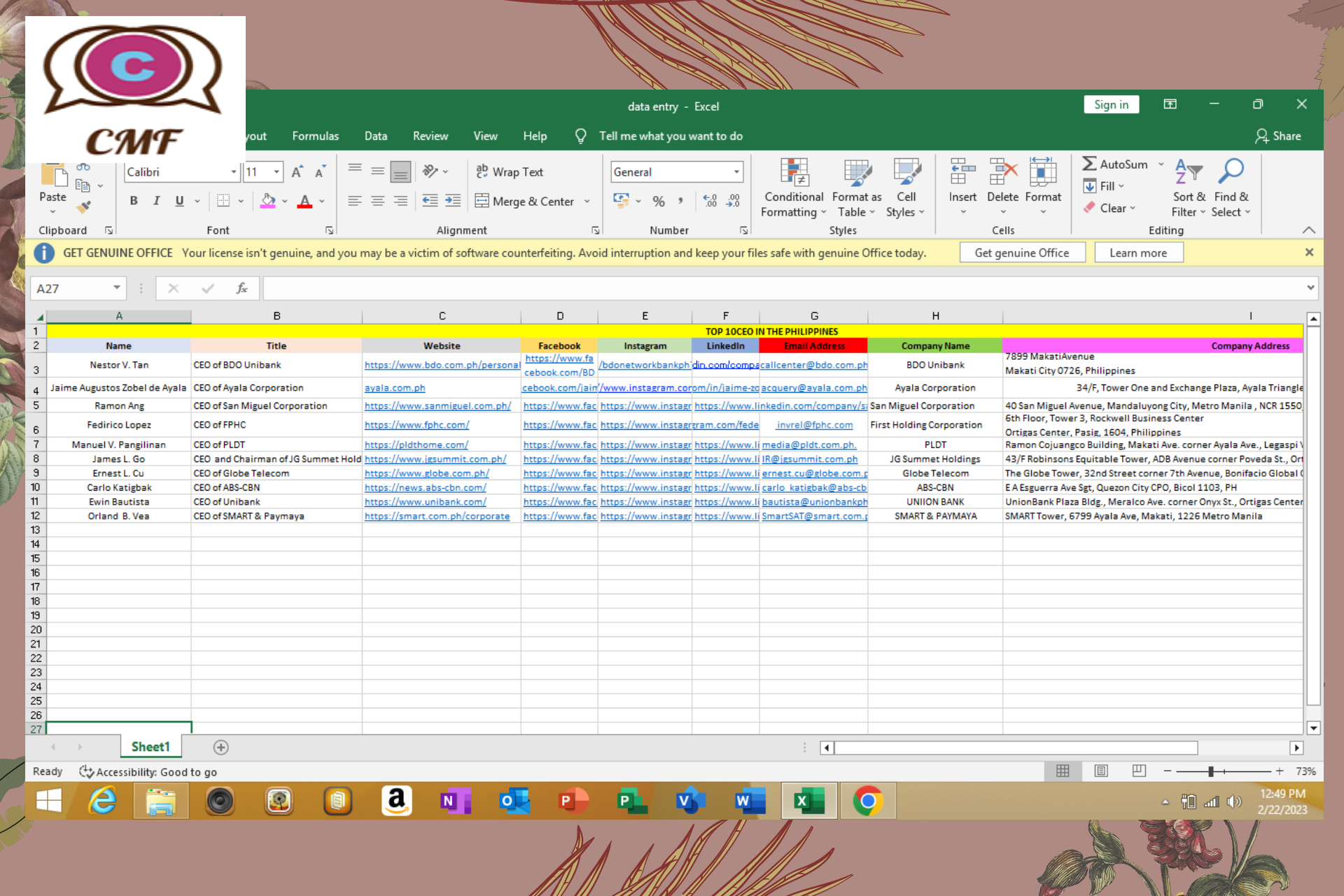Toggle Wrap Text on selected cells
1344x896 pixels.
(x=510, y=172)
